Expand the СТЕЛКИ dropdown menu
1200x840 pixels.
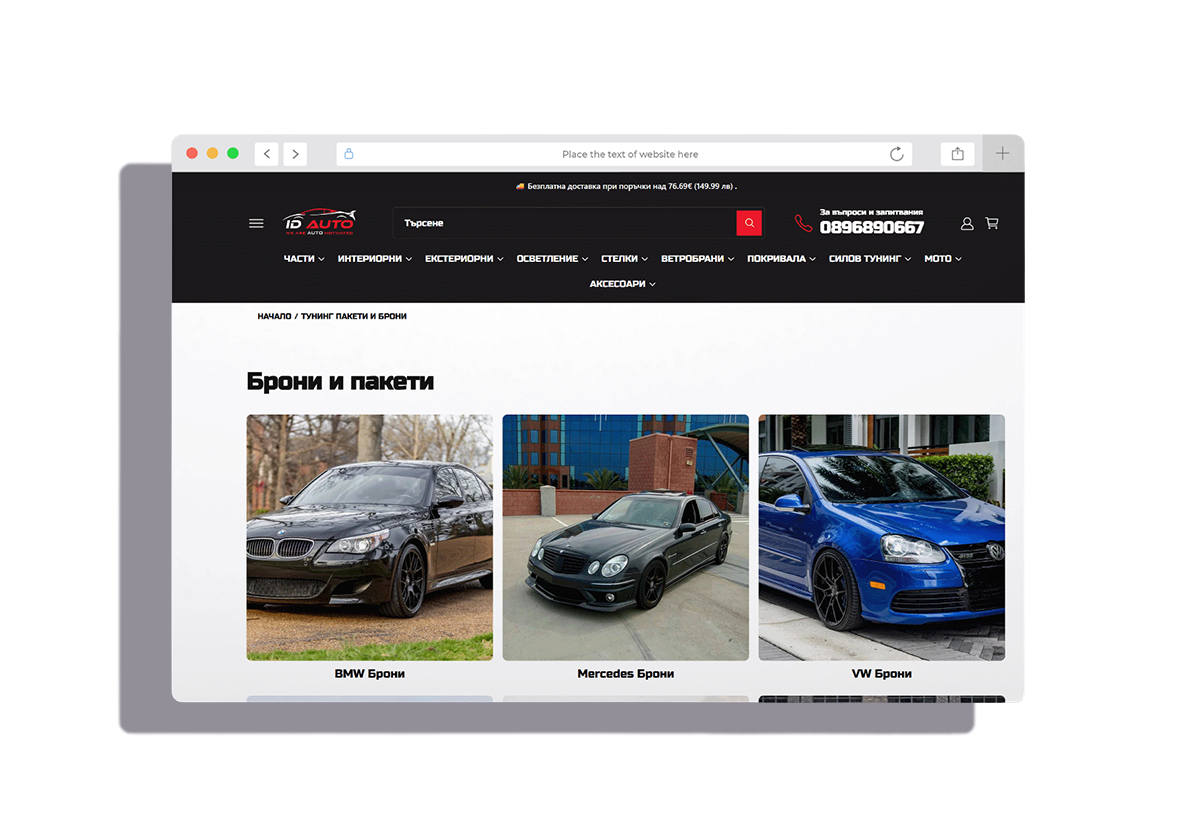click(x=624, y=259)
